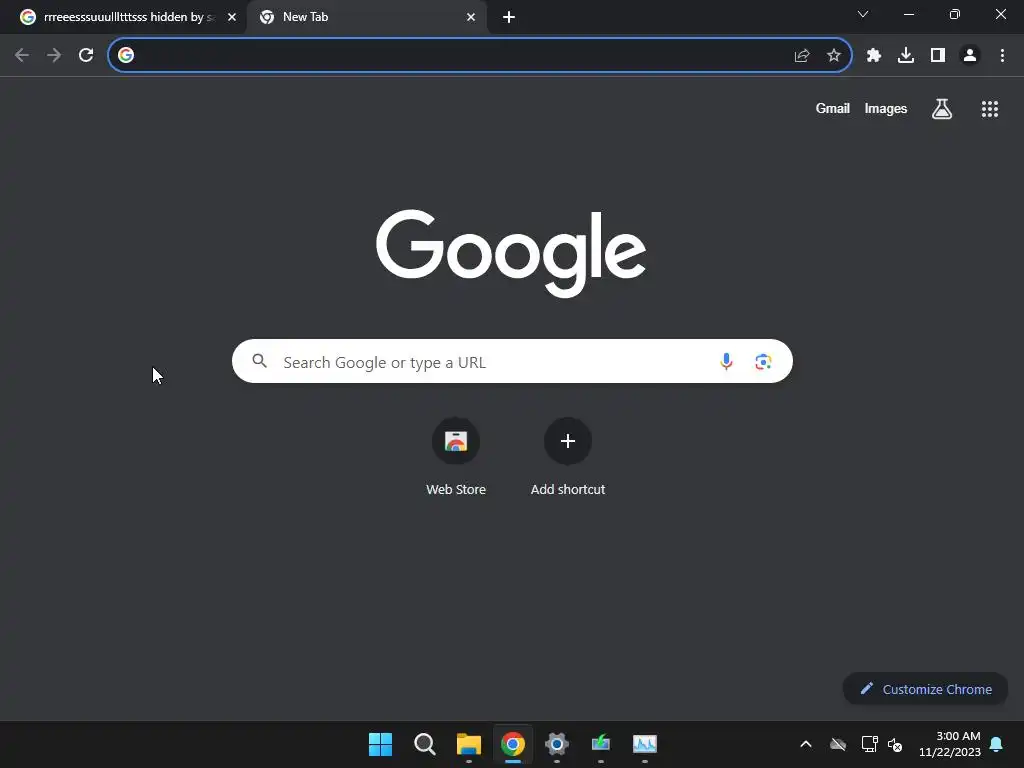This screenshot has width=1024, height=768.
Task: Focus the Search Google or type a URL box
Action: click(x=512, y=361)
